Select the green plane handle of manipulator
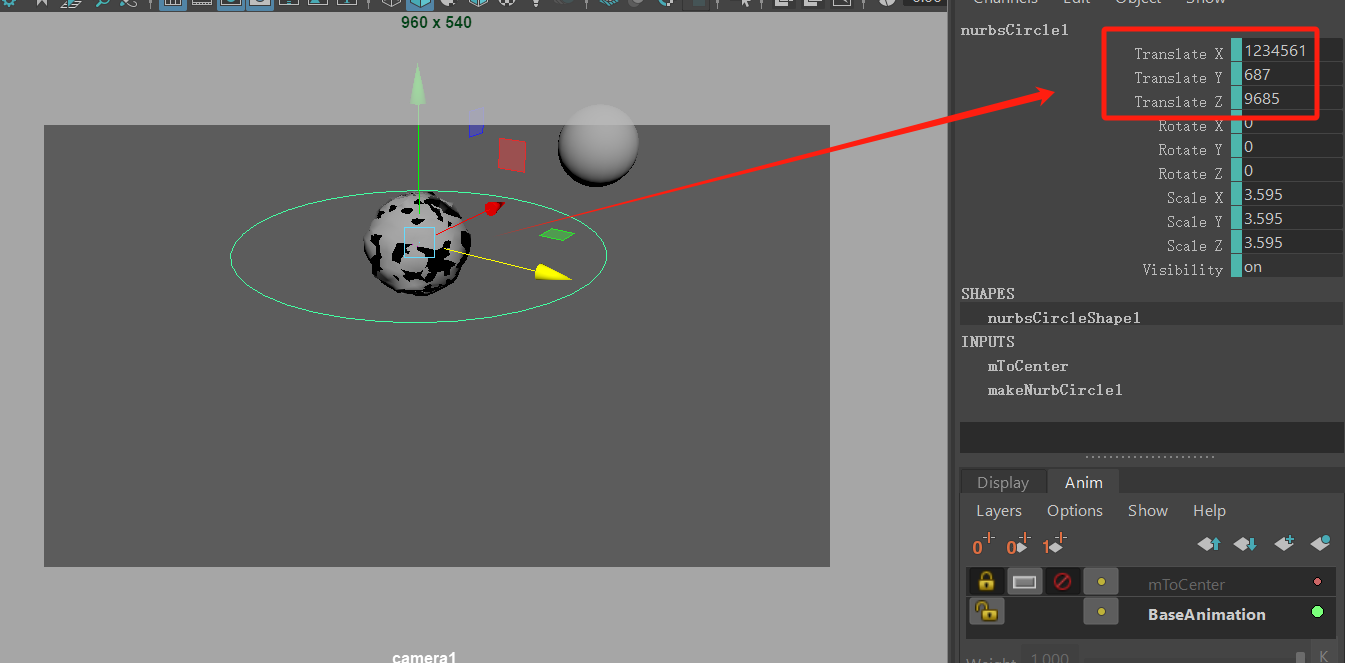The image size is (1345, 663). click(x=557, y=234)
